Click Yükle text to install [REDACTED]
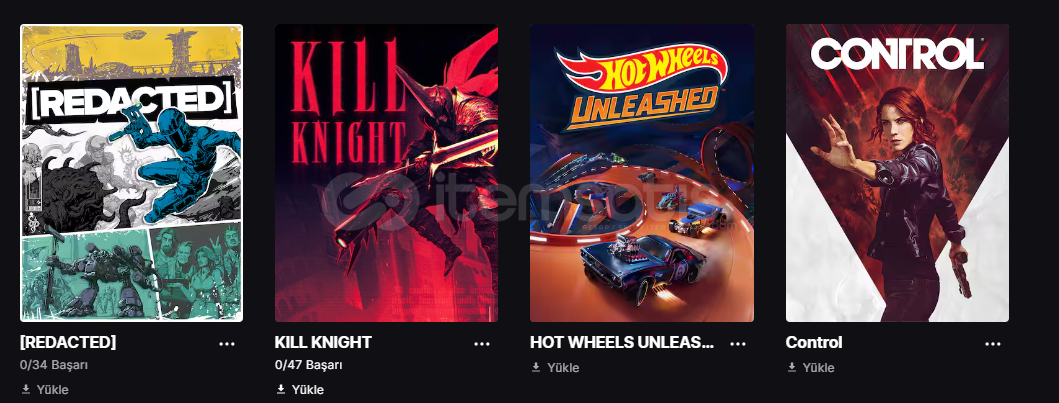This screenshot has height=403, width=1059. [53, 389]
